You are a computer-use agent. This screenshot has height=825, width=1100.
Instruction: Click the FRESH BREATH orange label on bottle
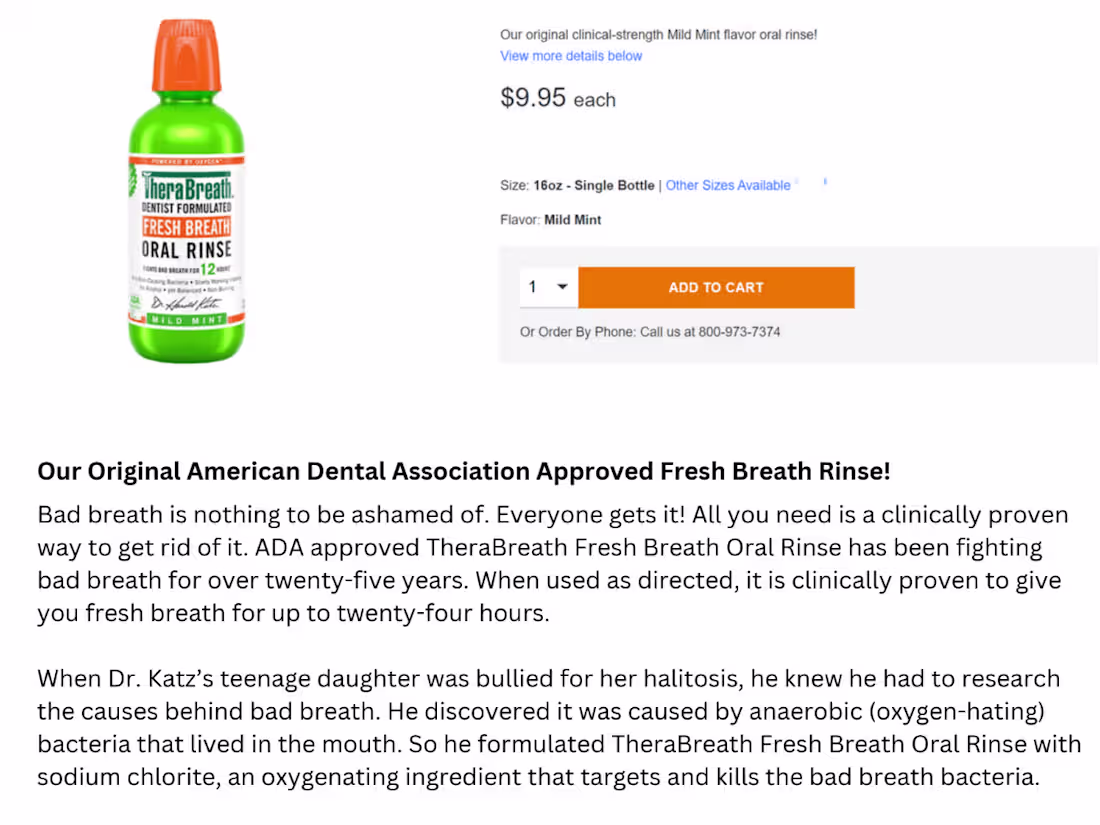[x=187, y=225]
